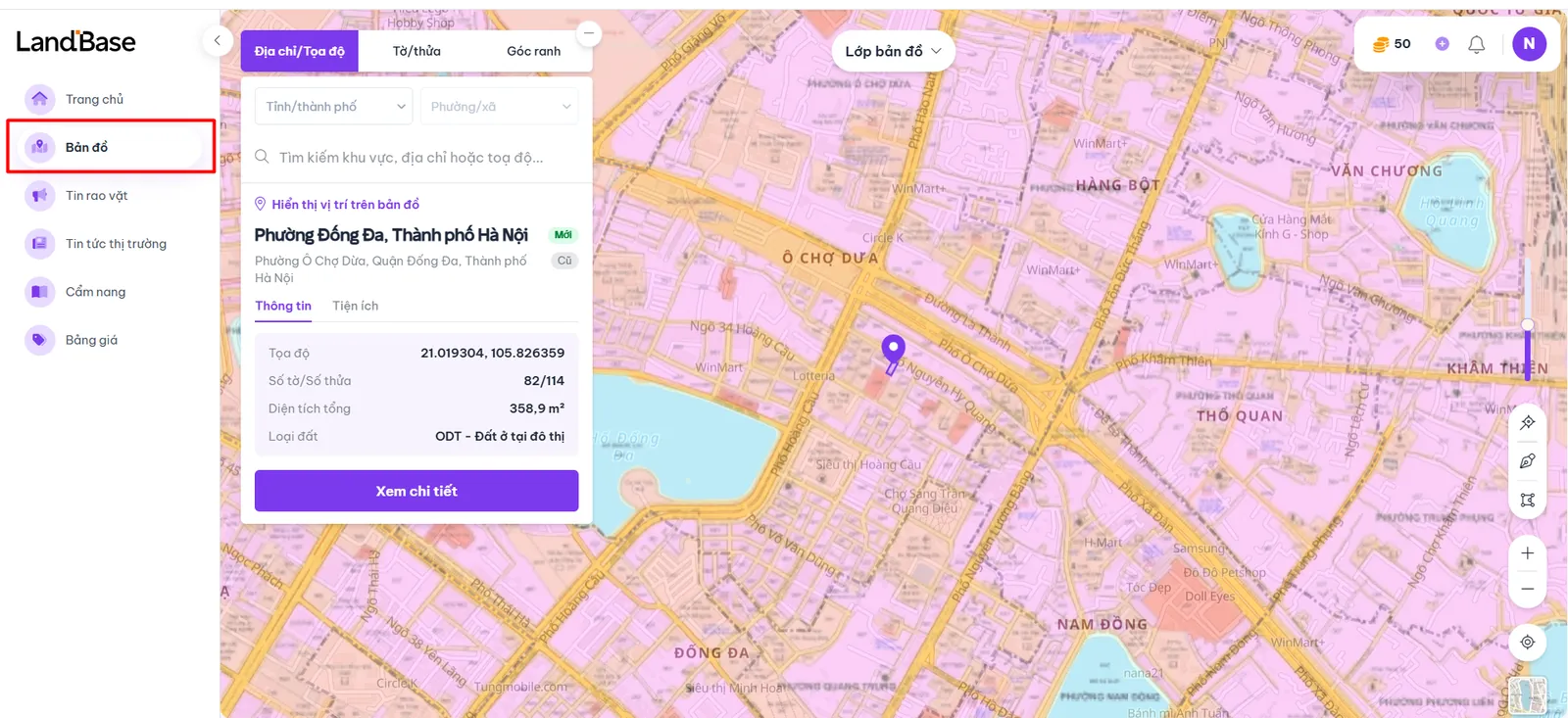Image resolution: width=1568 pixels, height=718 pixels.
Task: Zoom out with the minus button
Action: [x=1527, y=589]
